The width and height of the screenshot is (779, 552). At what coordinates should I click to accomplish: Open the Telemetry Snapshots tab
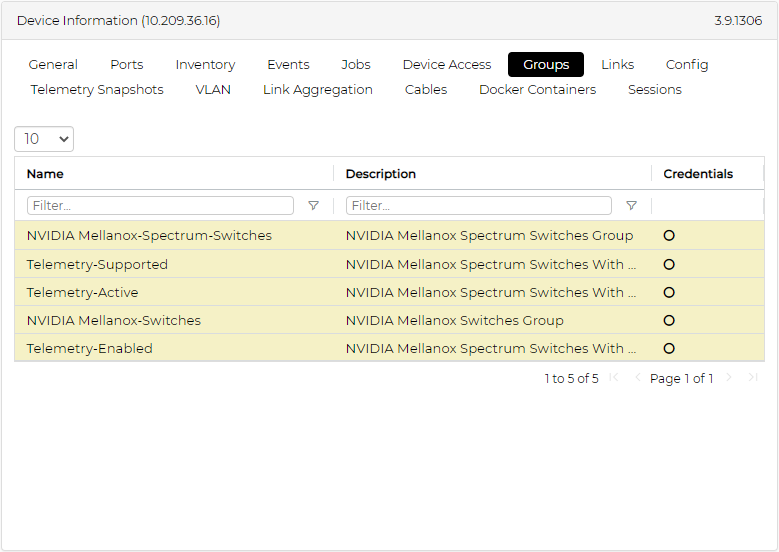tap(97, 90)
